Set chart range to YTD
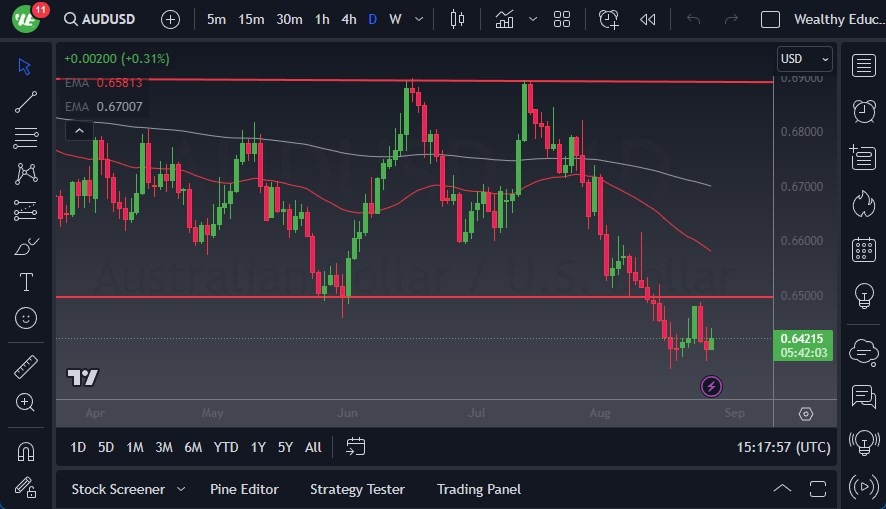Viewport: 886px width, 509px height. [x=226, y=447]
